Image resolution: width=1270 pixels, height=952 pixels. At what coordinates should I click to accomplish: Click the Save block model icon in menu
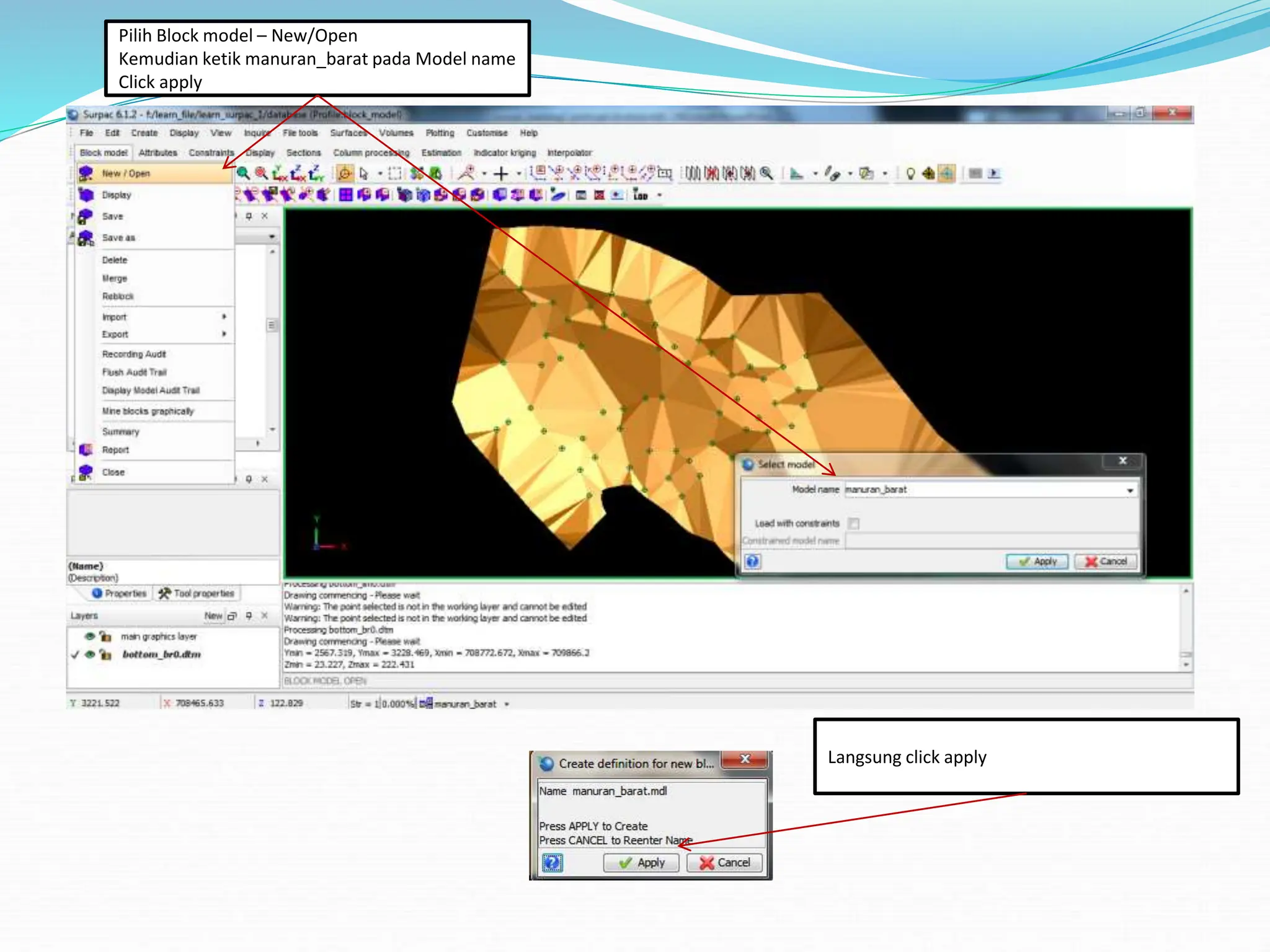tap(86, 216)
